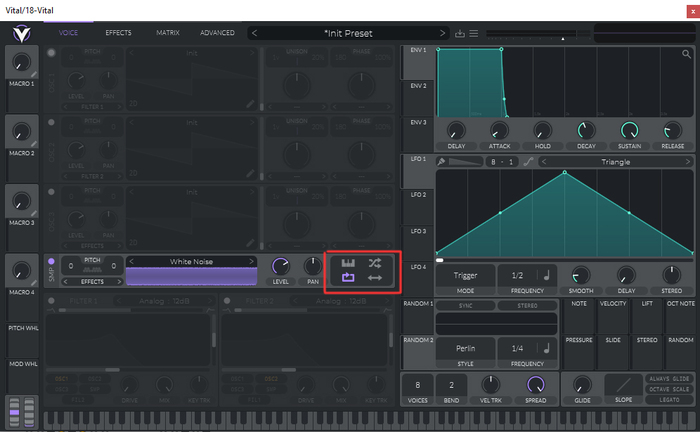Click the sampler bounce double-arrow icon
The width and height of the screenshot is (700, 432).
click(x=374, y=278)
